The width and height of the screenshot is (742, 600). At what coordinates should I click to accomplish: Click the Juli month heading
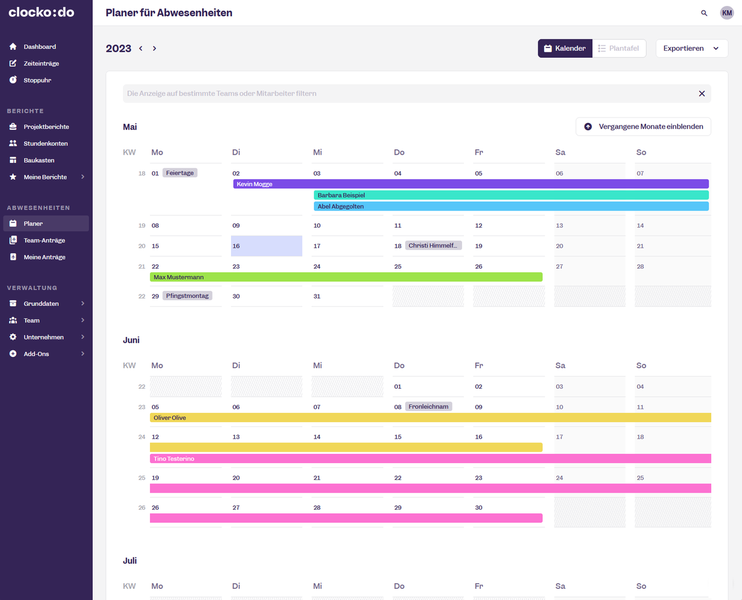pos(130,561)
